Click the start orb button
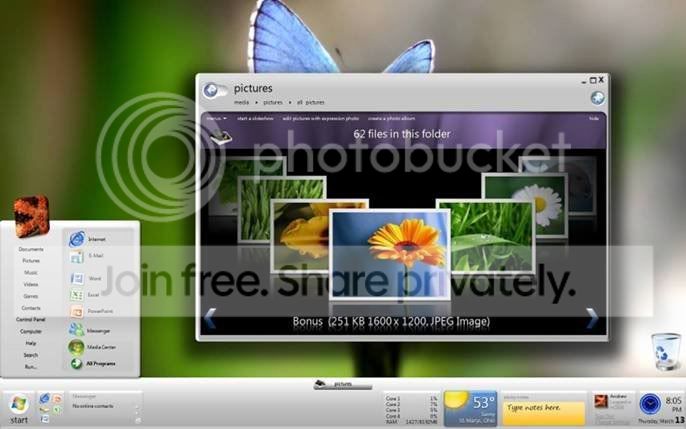 (x=19, y=405)
